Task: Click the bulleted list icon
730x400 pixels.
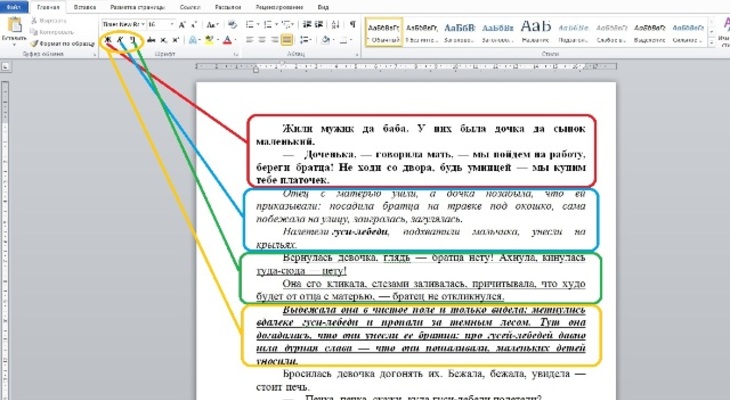Action: click(250, 25)
